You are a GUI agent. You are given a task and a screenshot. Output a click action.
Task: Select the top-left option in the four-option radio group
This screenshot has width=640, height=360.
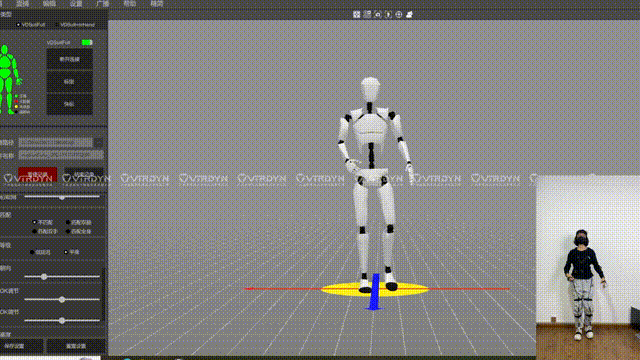click(35, 222)
